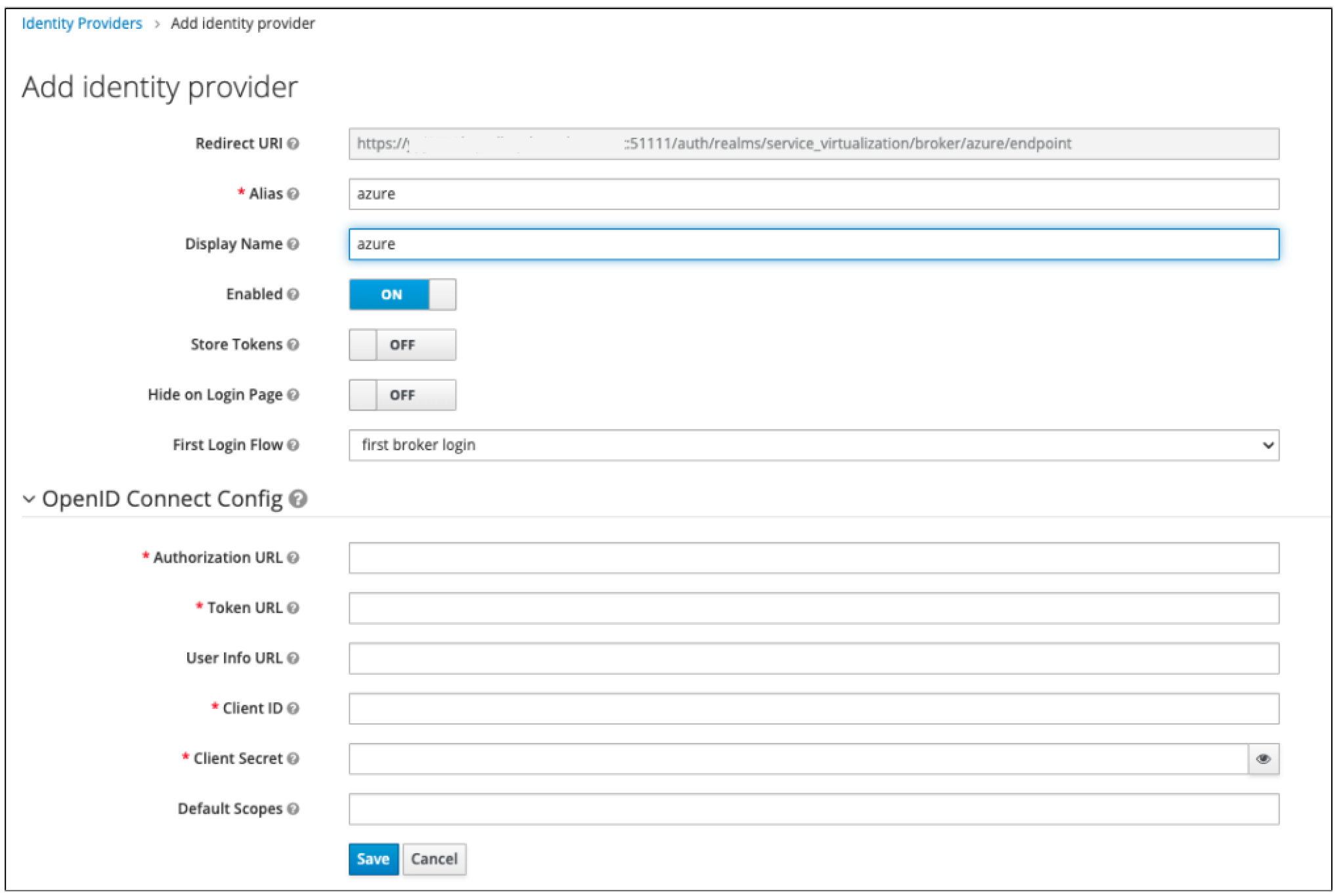Turn off the Enabled switch
The image size is (1337, 896).
point(402,295)
